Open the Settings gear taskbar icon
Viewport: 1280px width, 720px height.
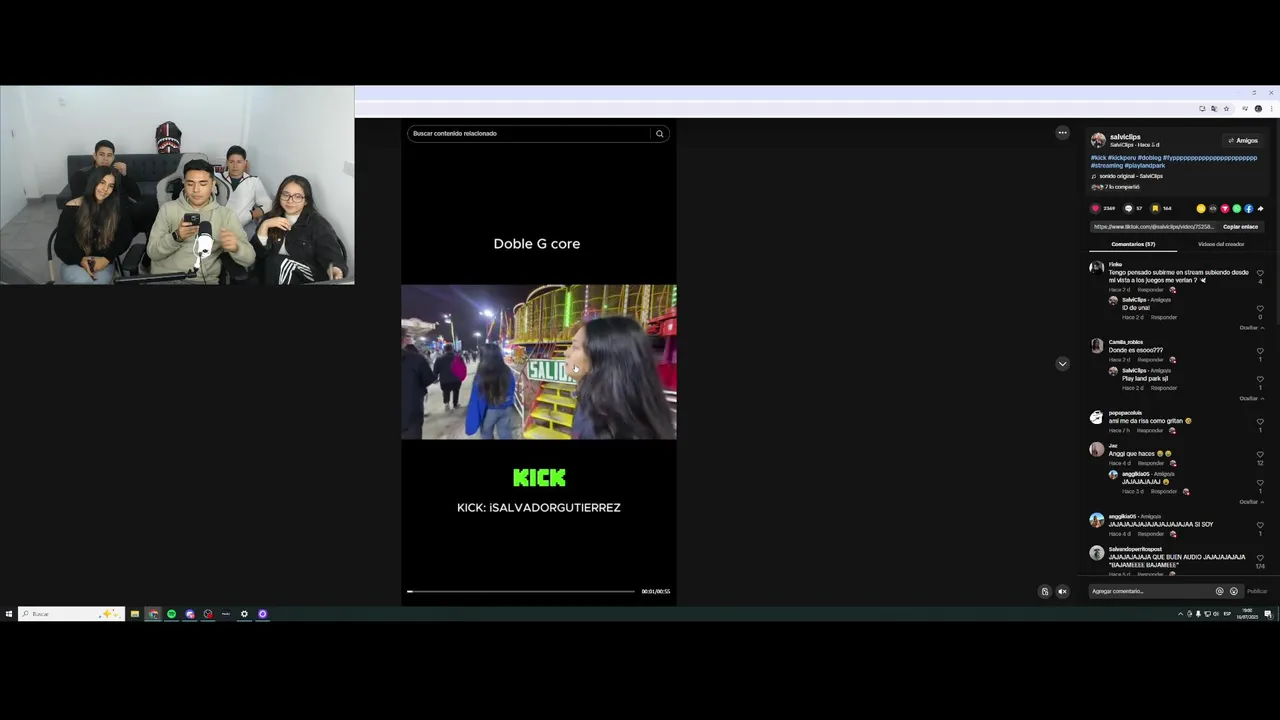[244, 614]
